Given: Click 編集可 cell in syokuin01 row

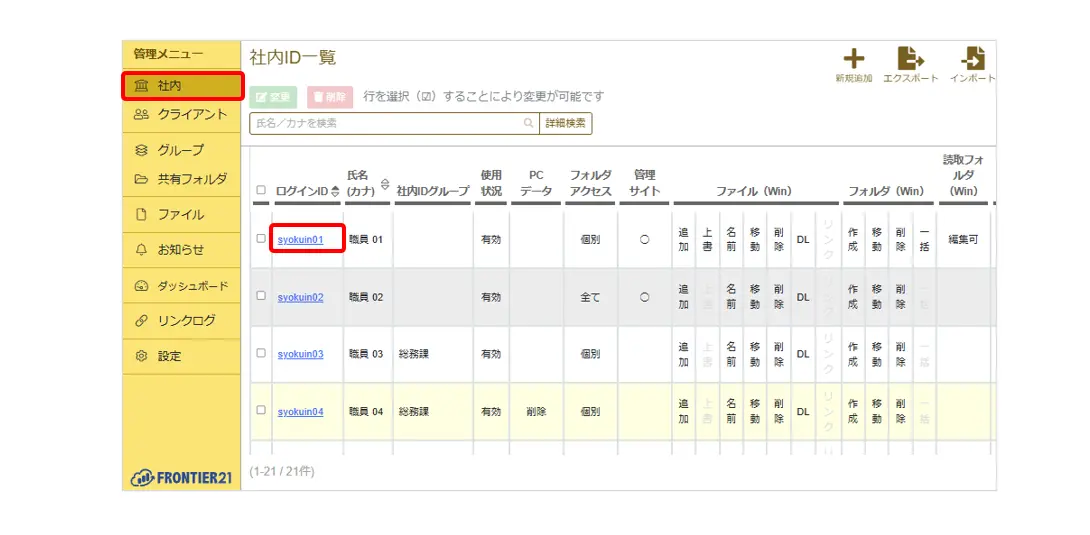Looking at the screenshot, I should coord(963,240).
